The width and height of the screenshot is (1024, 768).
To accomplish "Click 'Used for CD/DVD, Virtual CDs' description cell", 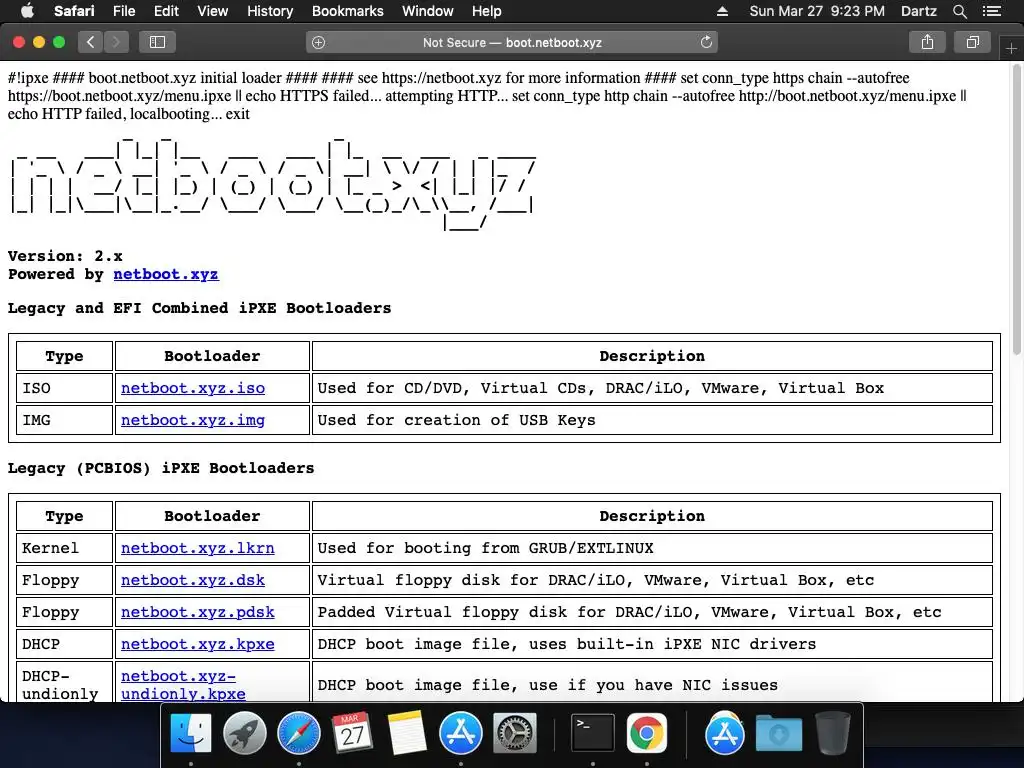I will tap(652, 388).
